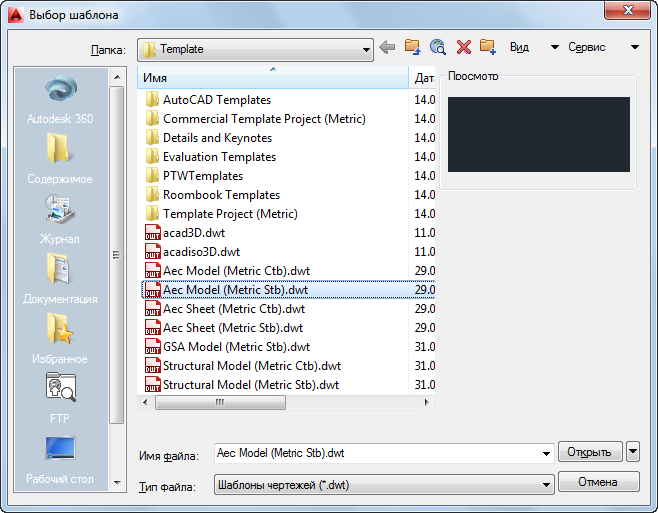This screenshot has width=658, height=513.
Task: Create a new folder
Action: tap(488, 47)
